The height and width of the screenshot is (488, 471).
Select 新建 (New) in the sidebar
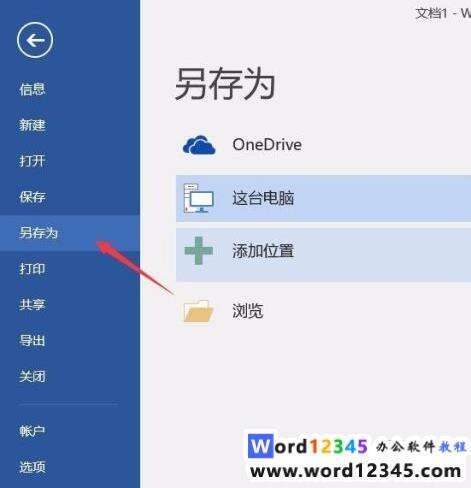click(32, 125)
